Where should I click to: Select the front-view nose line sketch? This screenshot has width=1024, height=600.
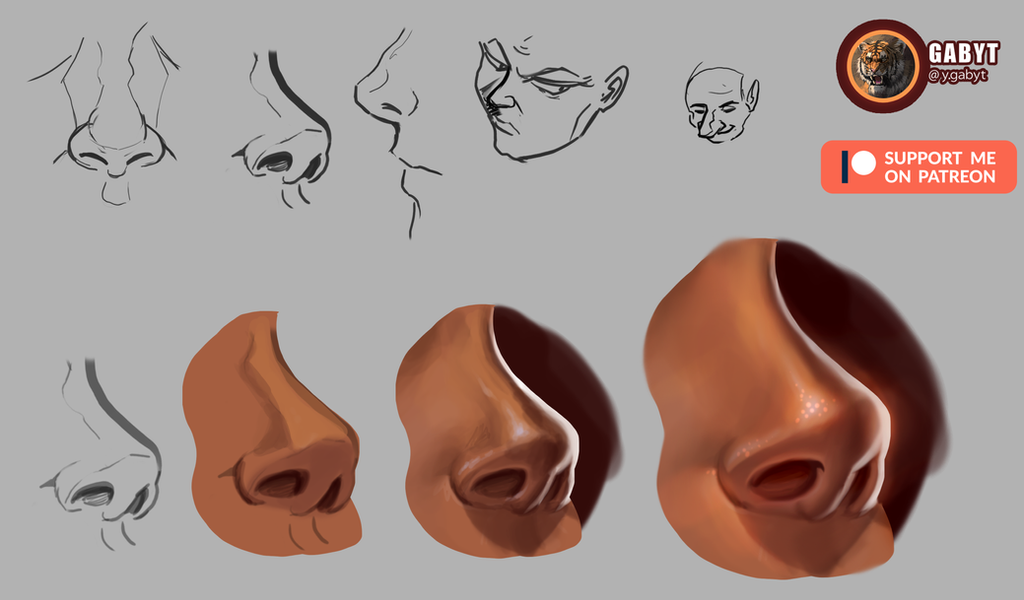click(104, 114)
